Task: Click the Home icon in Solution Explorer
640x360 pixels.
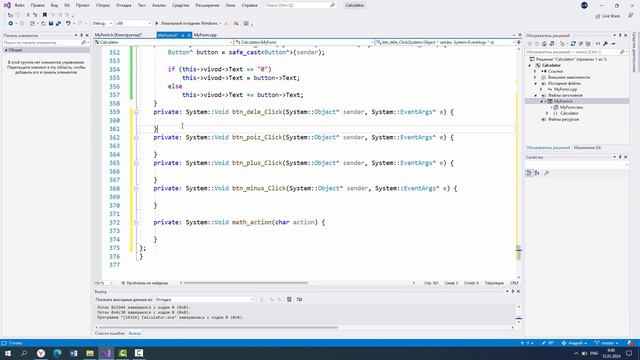Action: [x=544, y=44]
